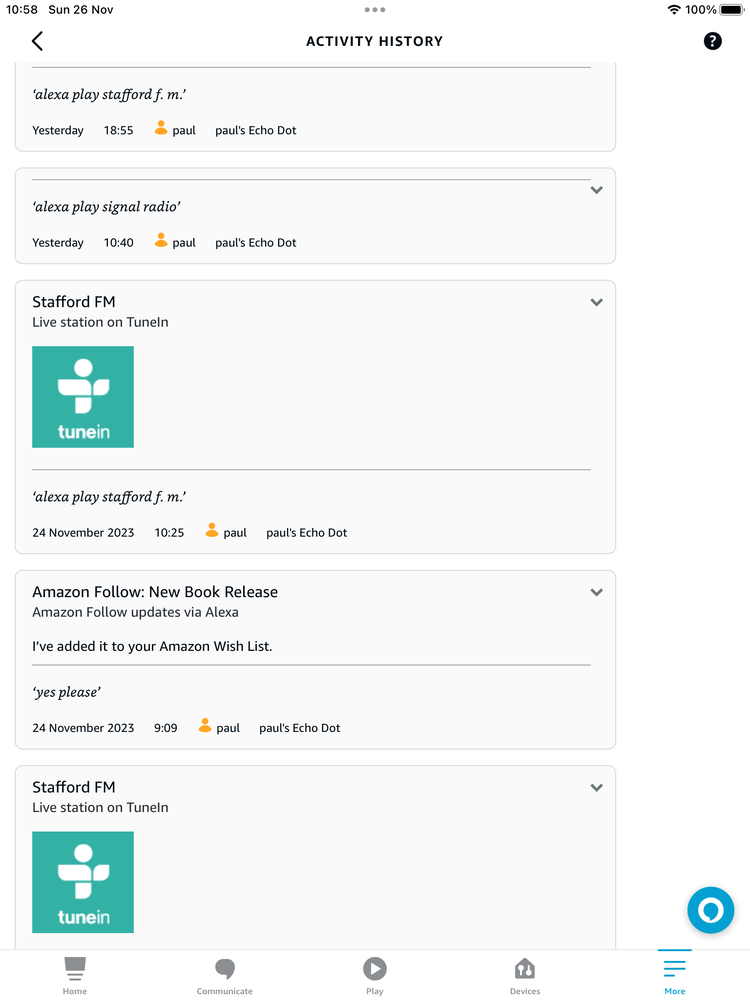Tap paul profile icon on 18:55 entry
750x1000 pixels.
click(161, 128)
